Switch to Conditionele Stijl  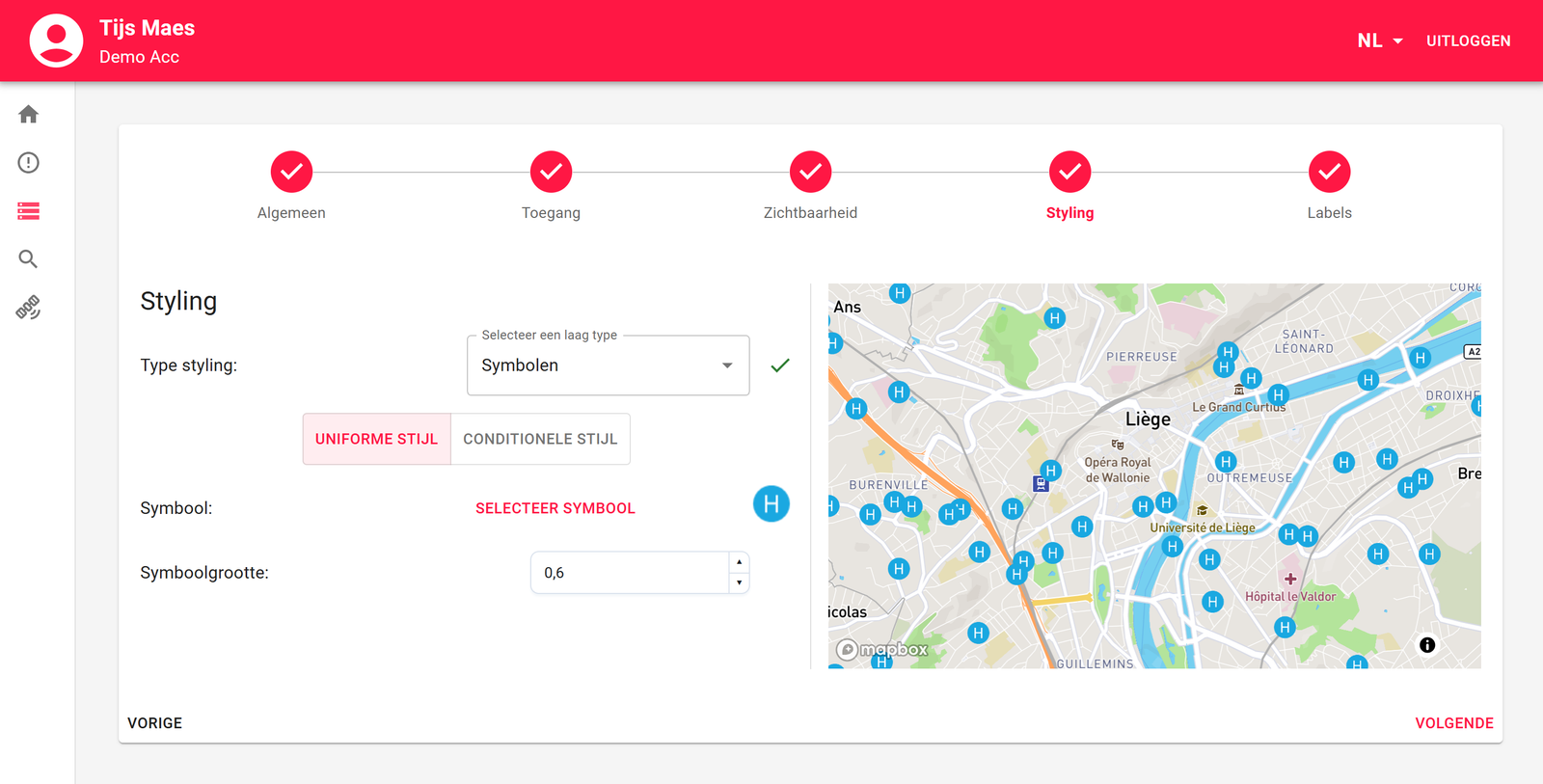point(540,439)
